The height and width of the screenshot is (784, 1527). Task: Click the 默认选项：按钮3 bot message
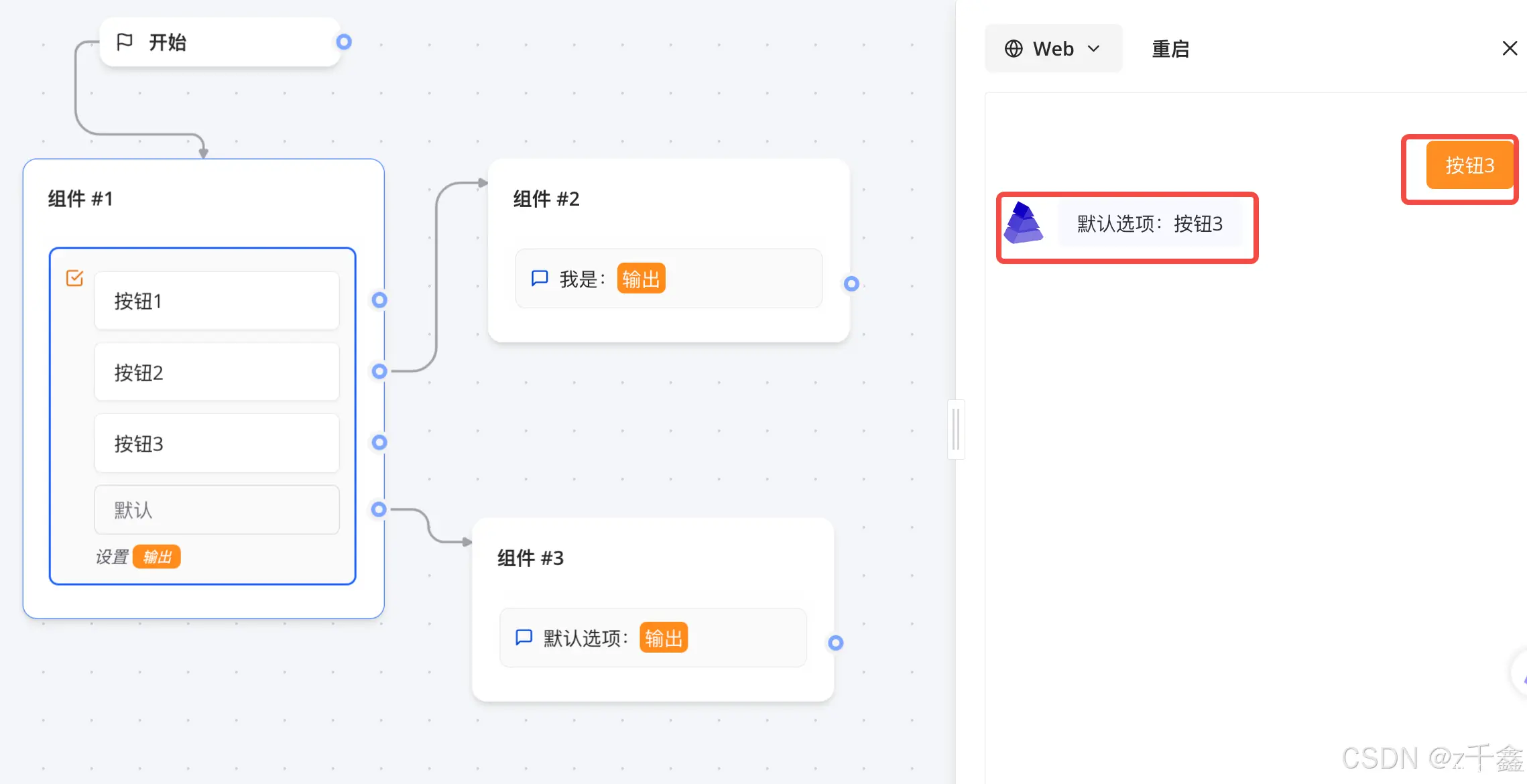[1150, 223]
